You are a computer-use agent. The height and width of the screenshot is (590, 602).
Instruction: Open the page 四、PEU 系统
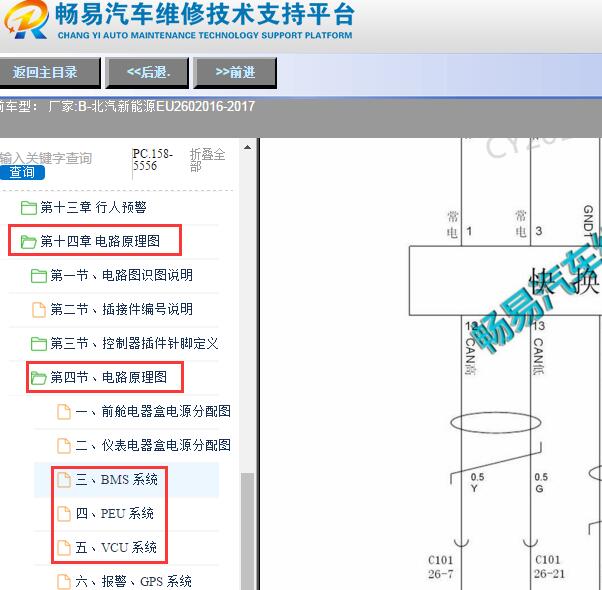[114, 514]
